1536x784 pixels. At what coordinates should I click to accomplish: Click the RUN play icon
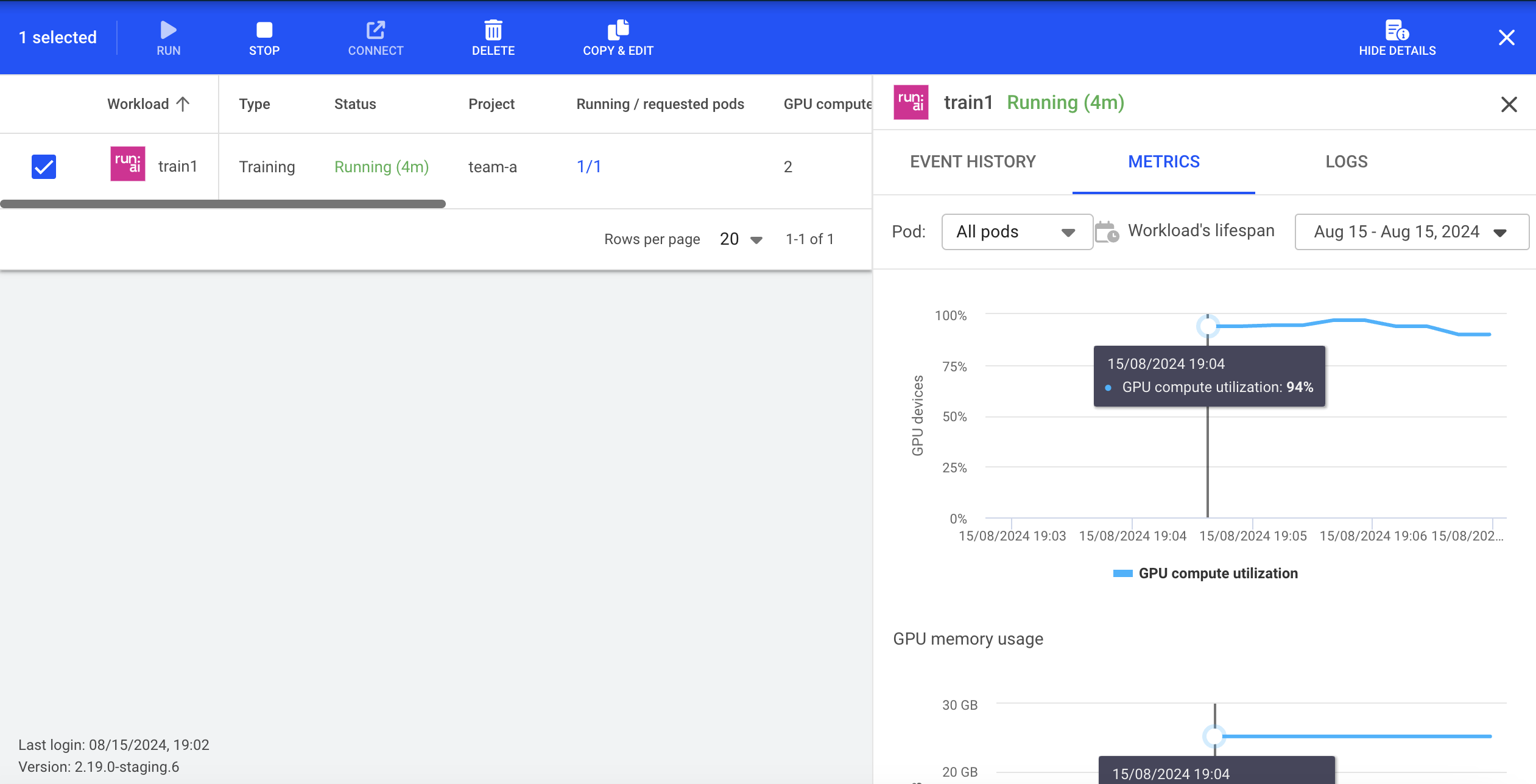click(x=168, y=29)
